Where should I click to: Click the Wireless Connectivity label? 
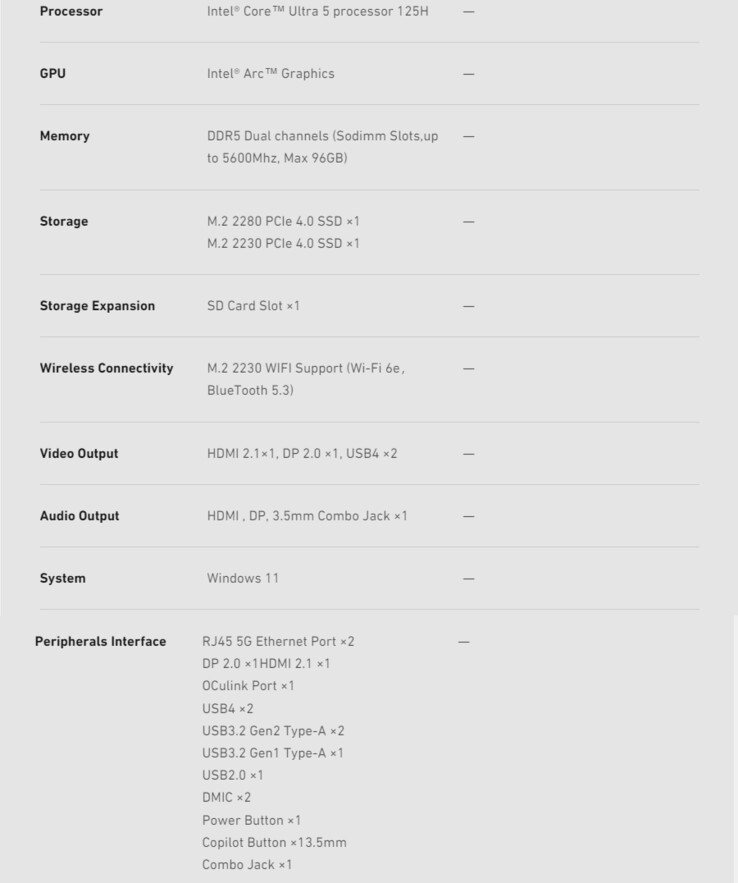pos(106,368)
